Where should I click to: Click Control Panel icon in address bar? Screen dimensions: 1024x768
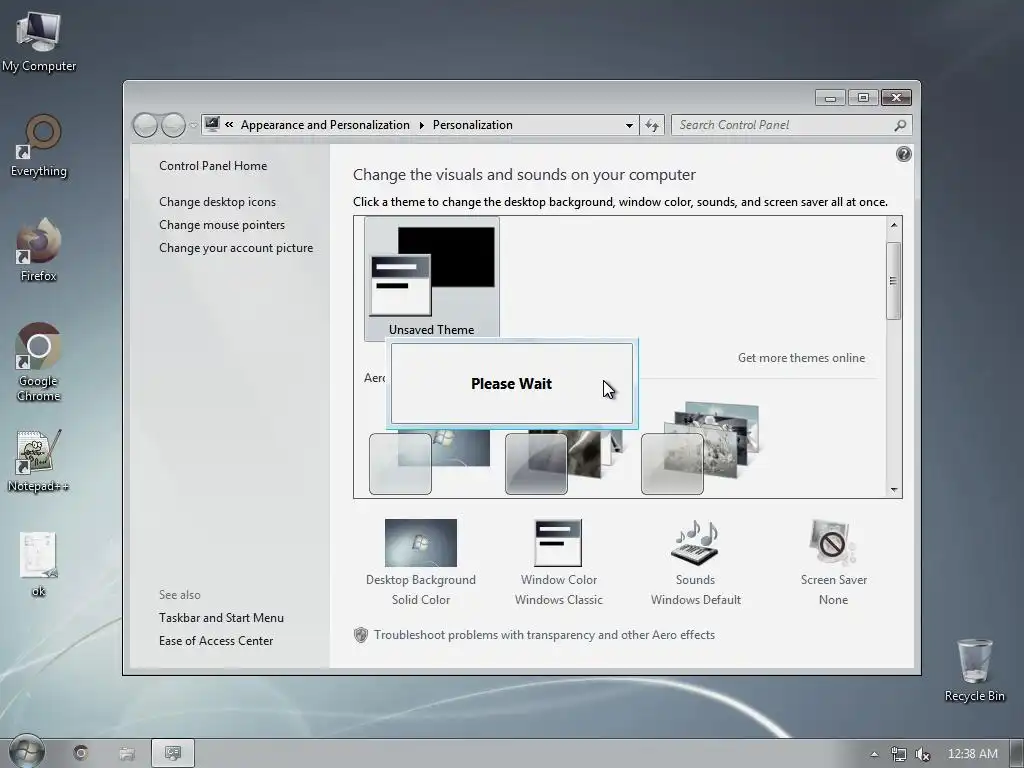pos(212,123)
